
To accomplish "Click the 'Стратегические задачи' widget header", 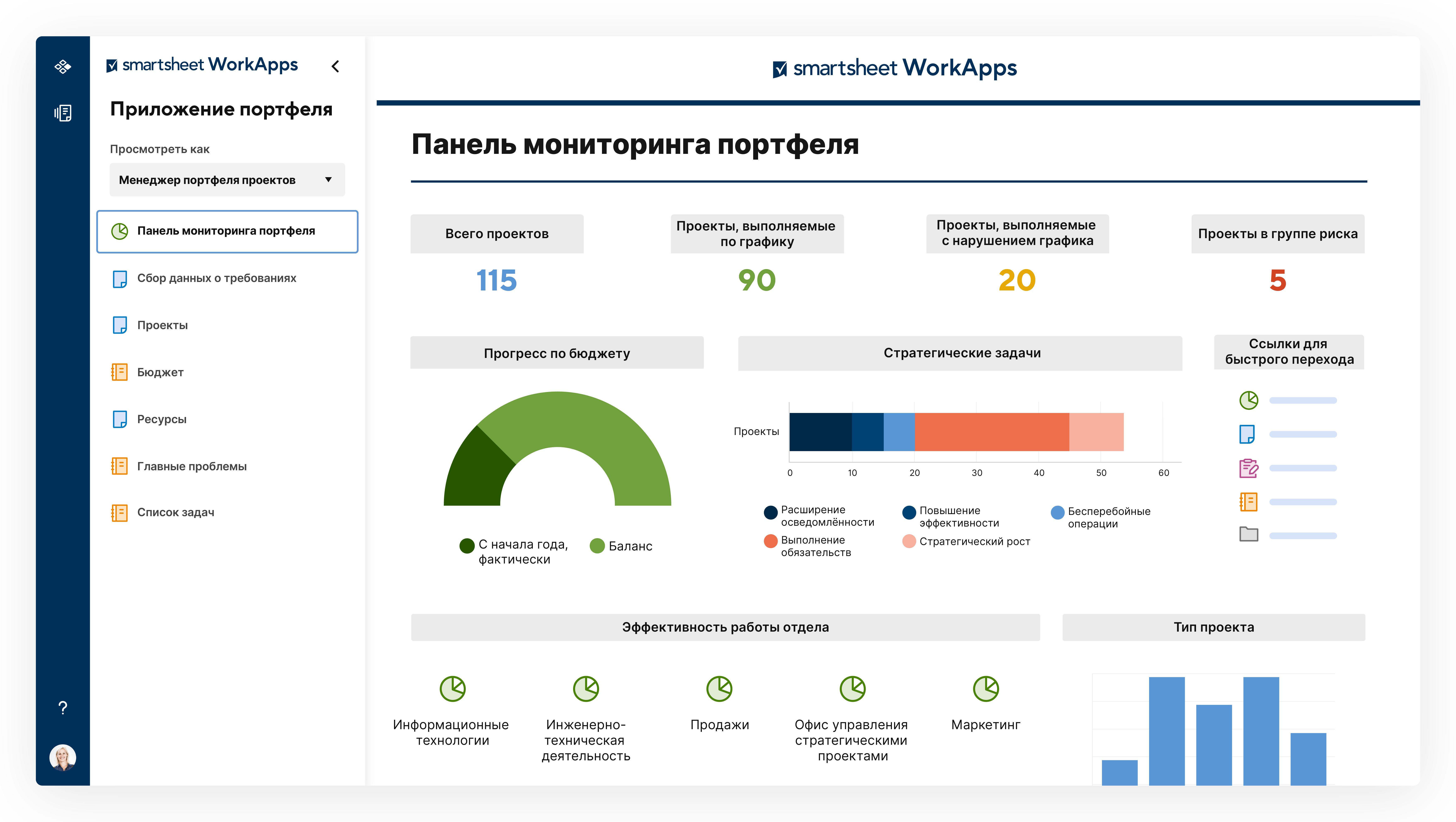I will pyautogui.click(x=960, y=353).
